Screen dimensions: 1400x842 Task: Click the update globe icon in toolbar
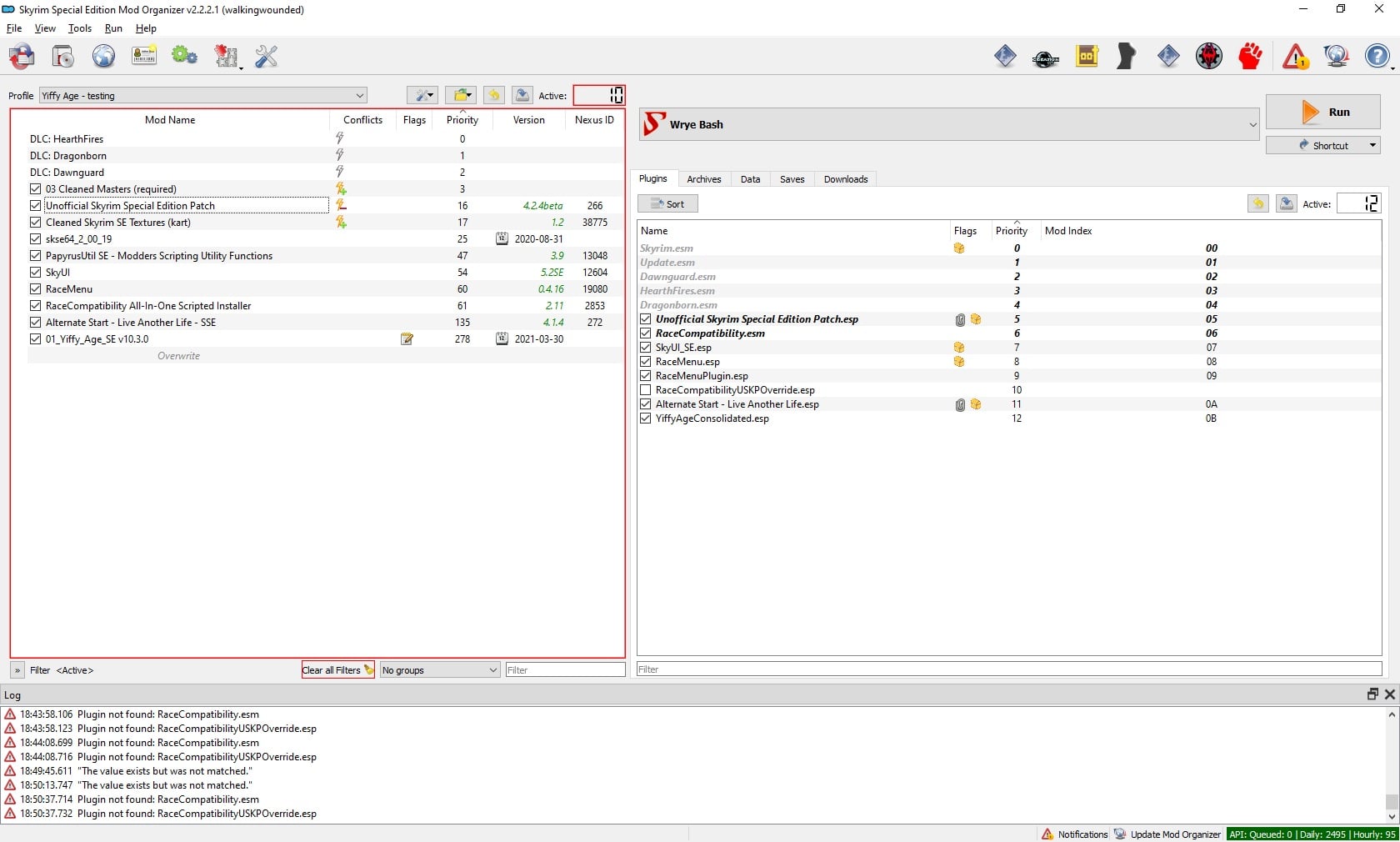coord(1337,57)
